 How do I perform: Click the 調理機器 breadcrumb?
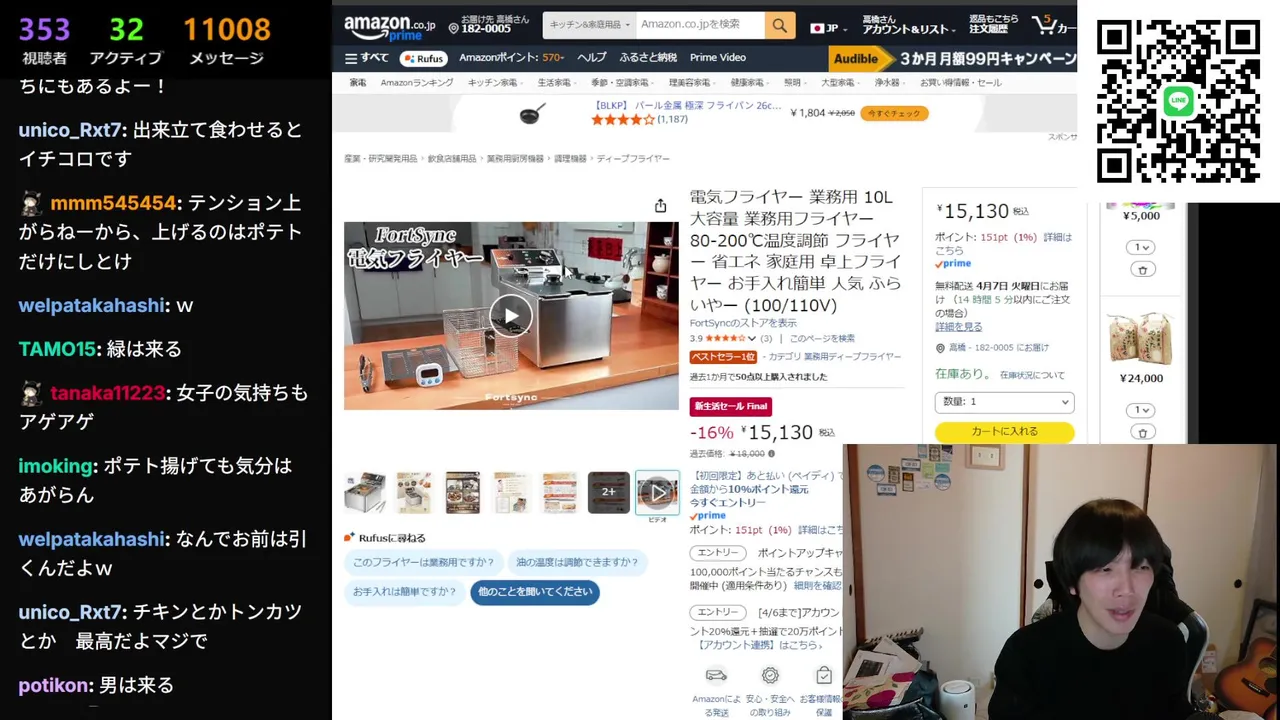click(570, 159)
